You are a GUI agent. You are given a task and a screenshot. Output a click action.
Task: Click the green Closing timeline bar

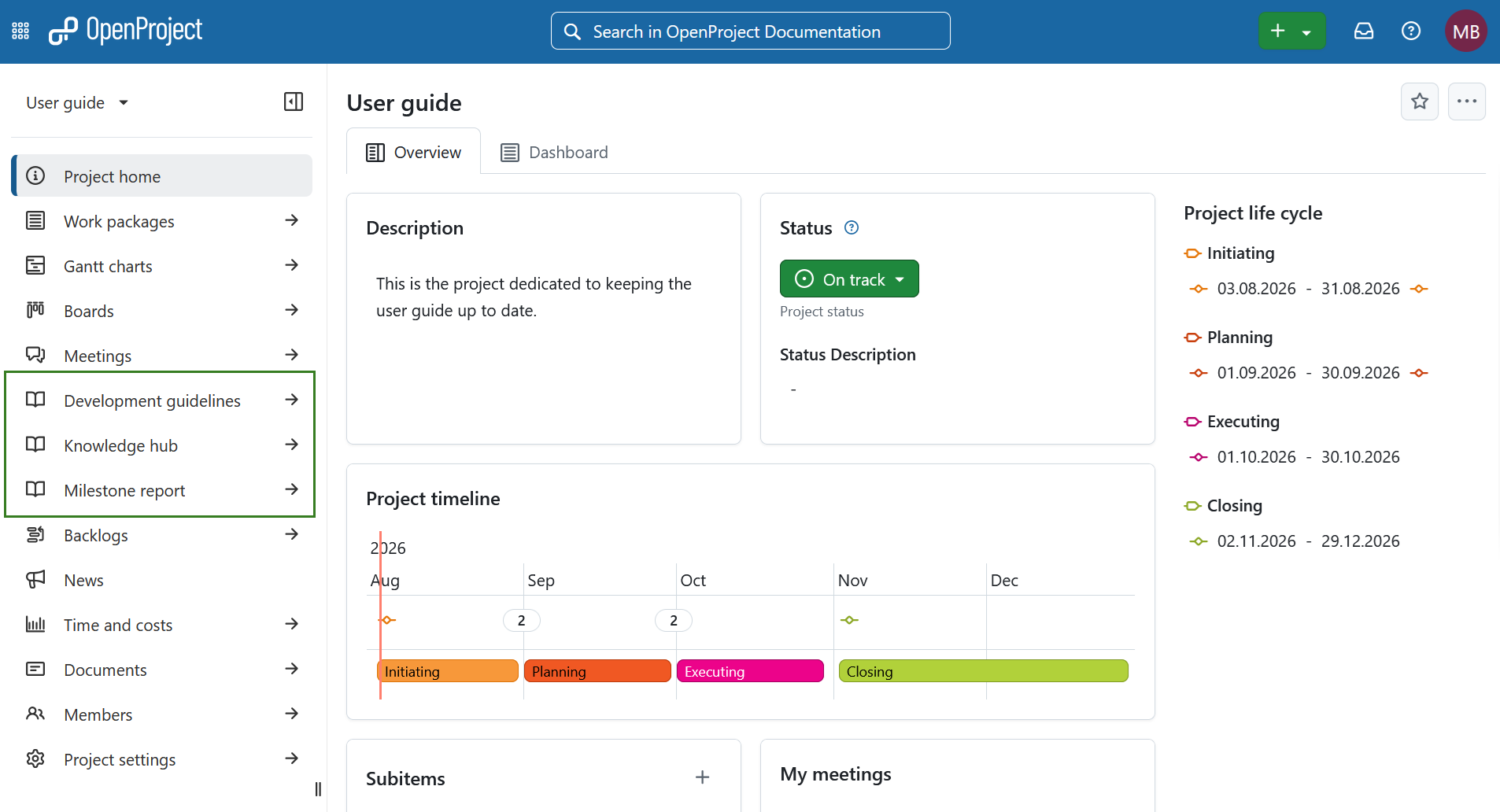pos(984,671)
